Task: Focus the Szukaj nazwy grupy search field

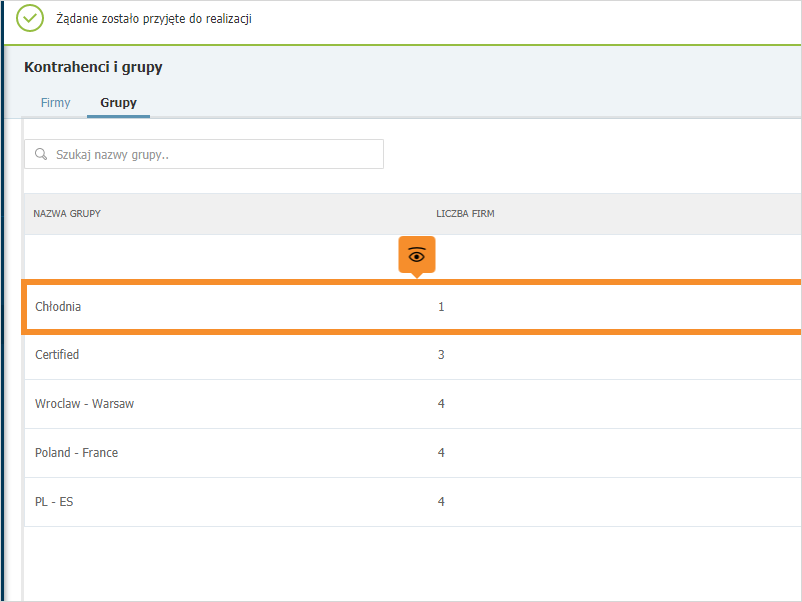Action: click(204, 154)
